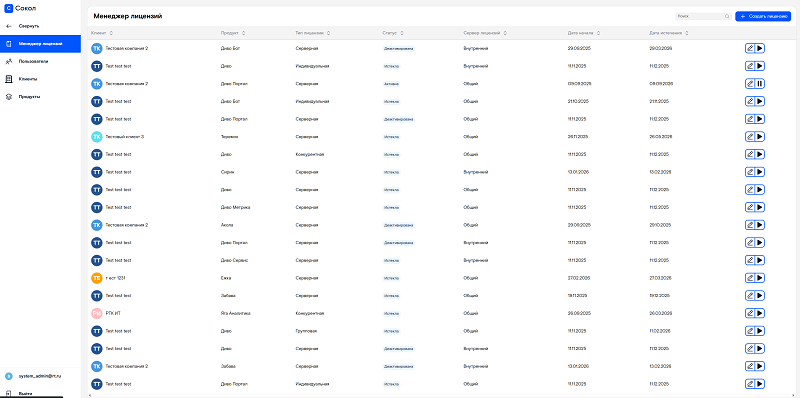Edit the Яга Аналитика license of РТК ИТ

point(749,313)
